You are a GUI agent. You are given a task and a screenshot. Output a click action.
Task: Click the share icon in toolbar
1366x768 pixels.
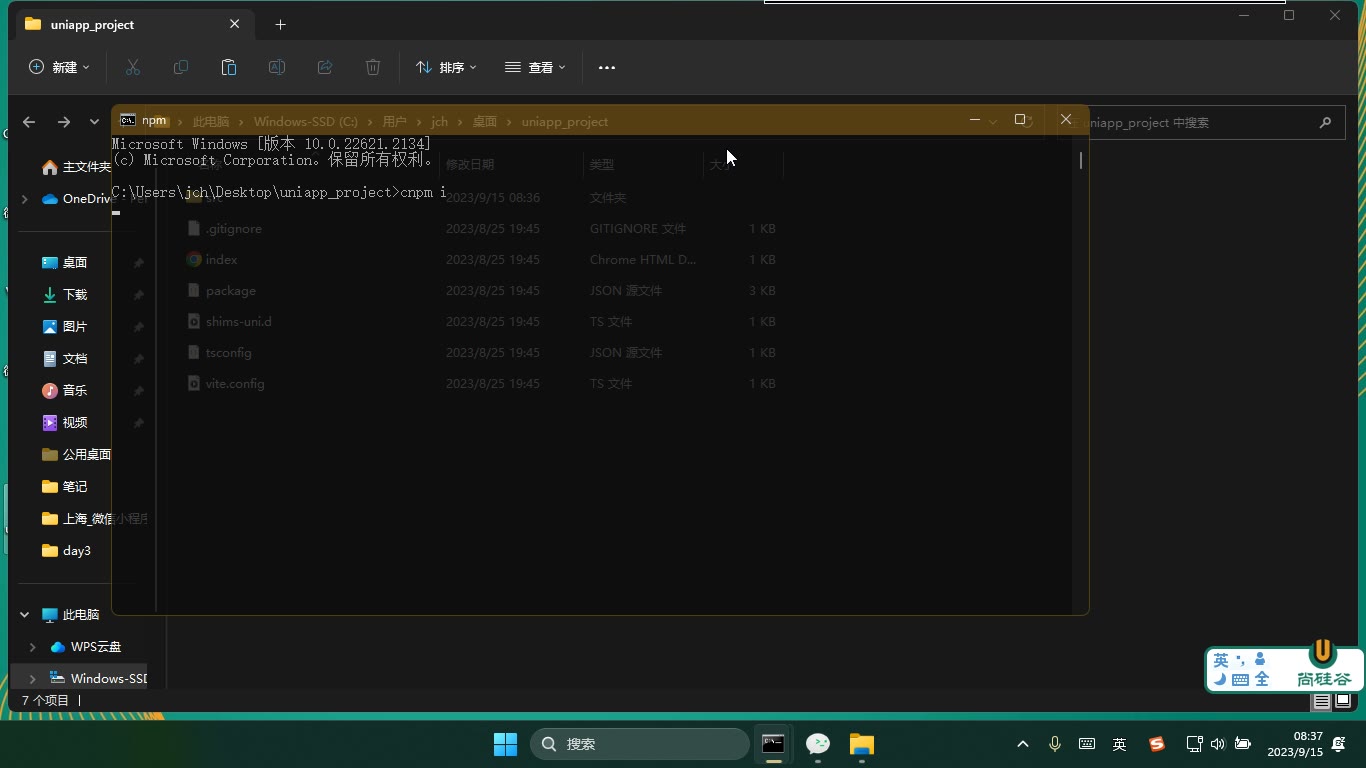[x=325, y=67]
